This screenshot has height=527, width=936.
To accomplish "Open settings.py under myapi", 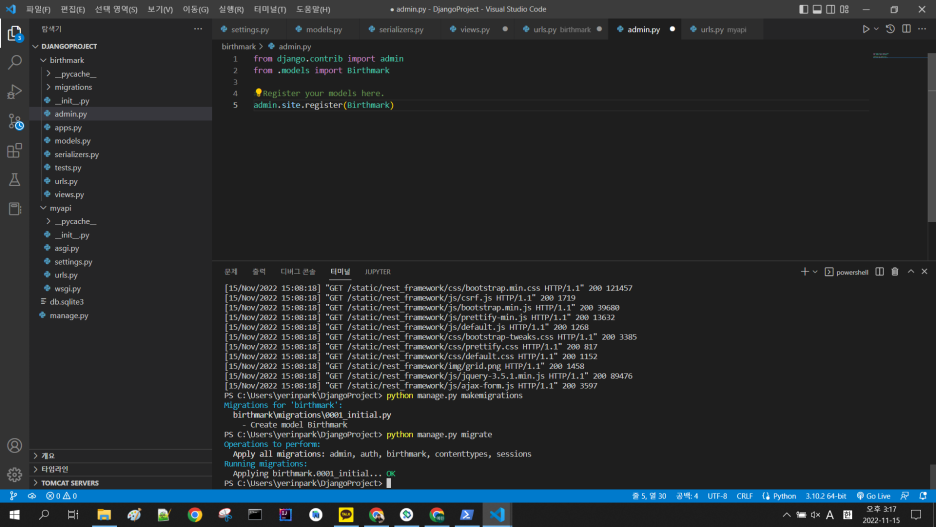I will tap(73, 261).
